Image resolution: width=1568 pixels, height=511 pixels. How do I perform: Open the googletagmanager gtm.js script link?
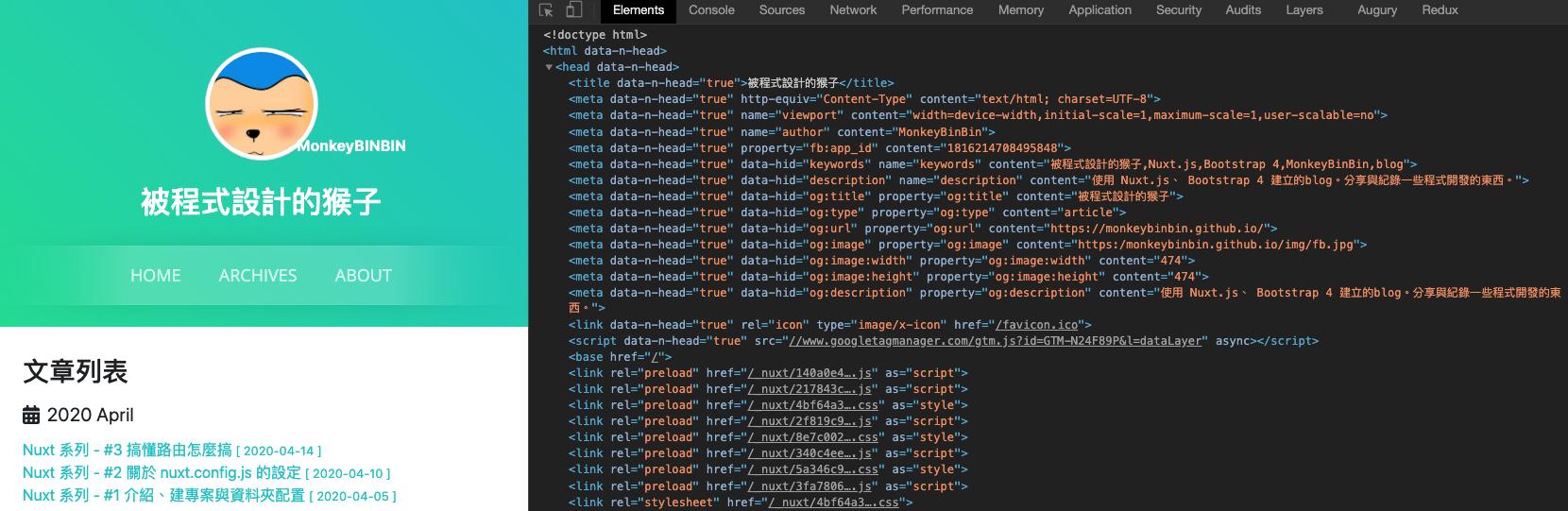[995, 341]
